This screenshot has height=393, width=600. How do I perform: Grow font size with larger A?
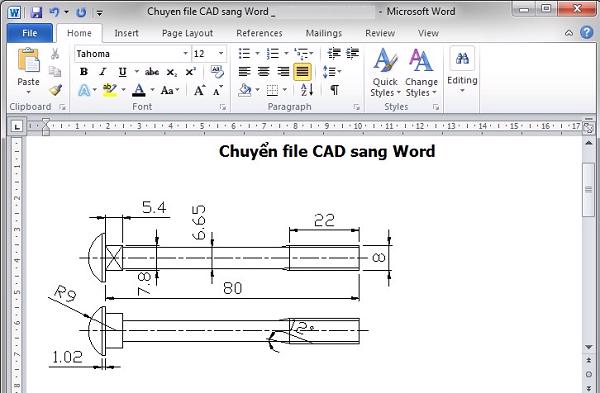199,90
